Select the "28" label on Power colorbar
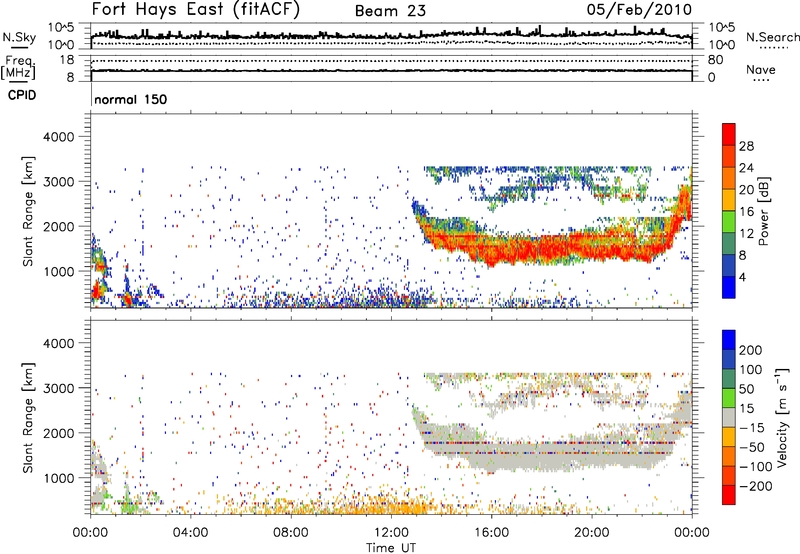 click(746, 146)
